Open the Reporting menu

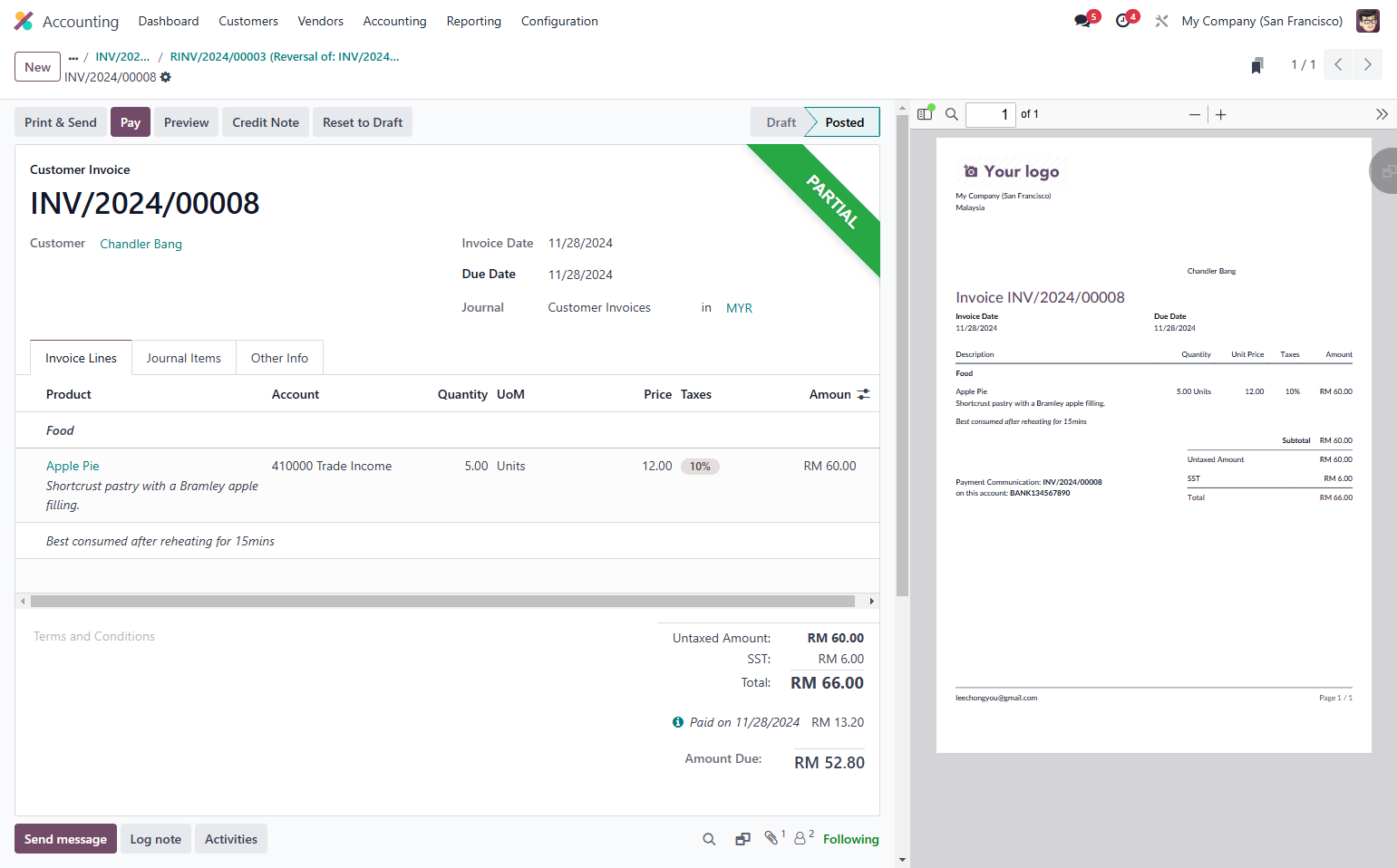(474, 21)
